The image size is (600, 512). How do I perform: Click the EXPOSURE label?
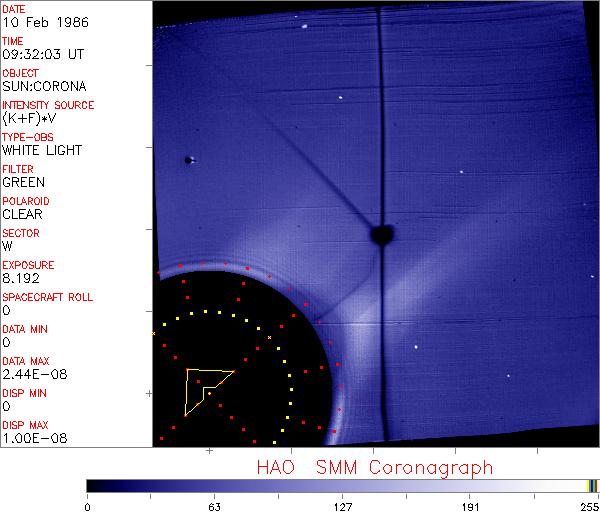coord(28,265)
